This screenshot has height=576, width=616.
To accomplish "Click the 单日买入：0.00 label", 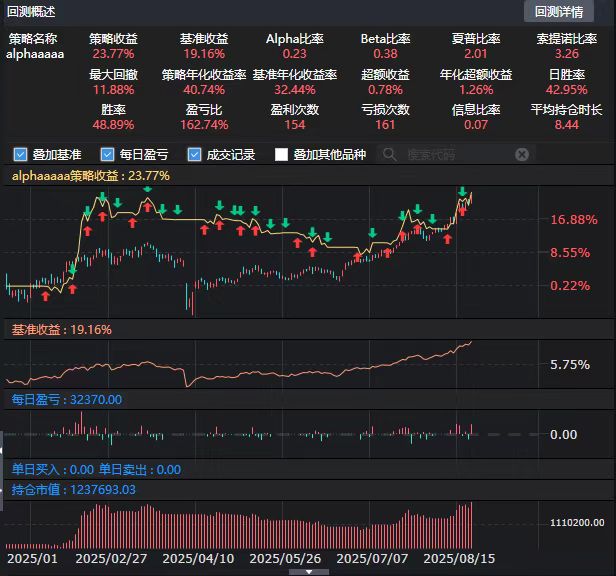I will 53,470.
